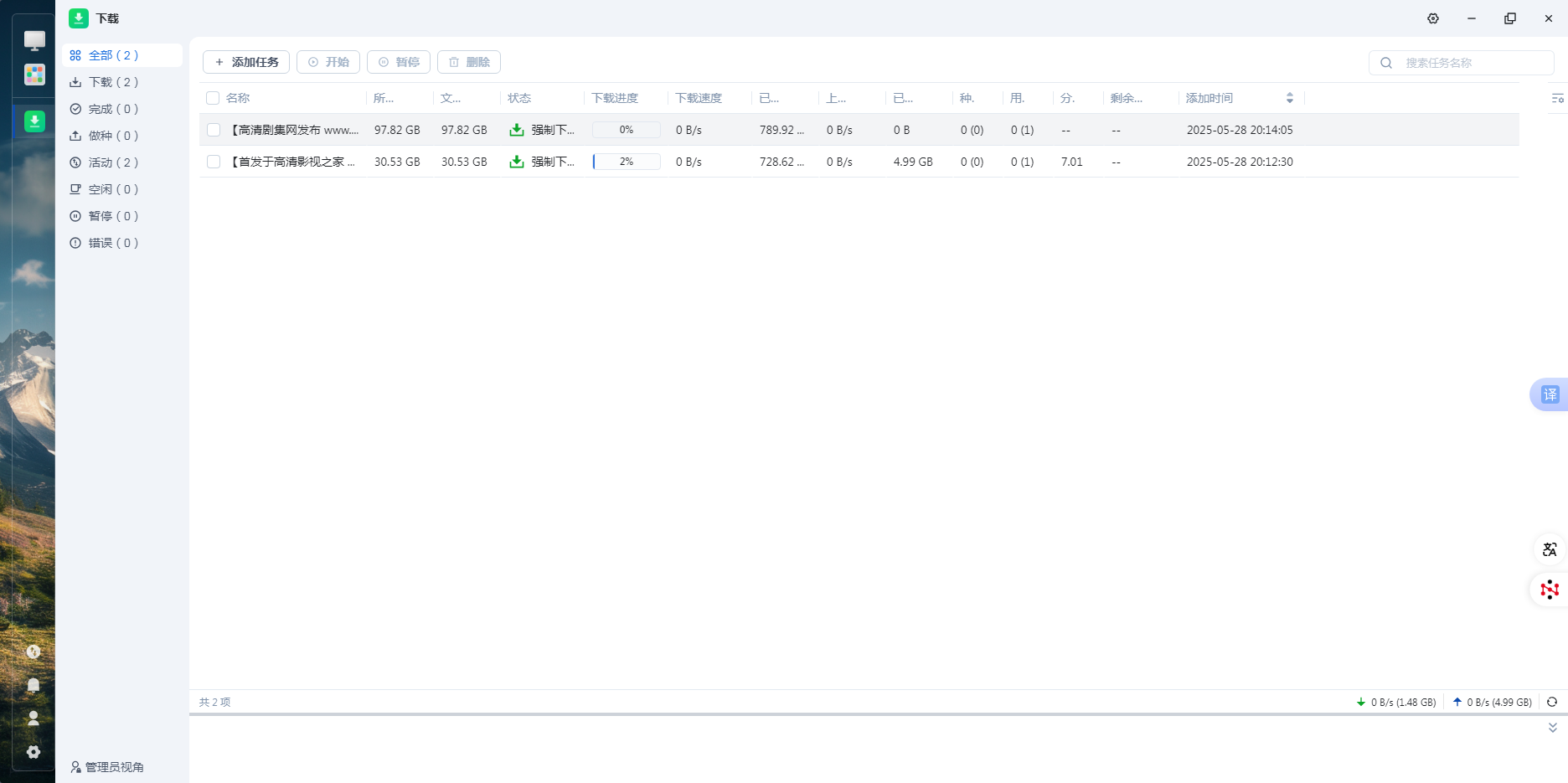Open the 错误 (0) category
The width and height of the screenshot is (1568, 783).
coord(122,243)
